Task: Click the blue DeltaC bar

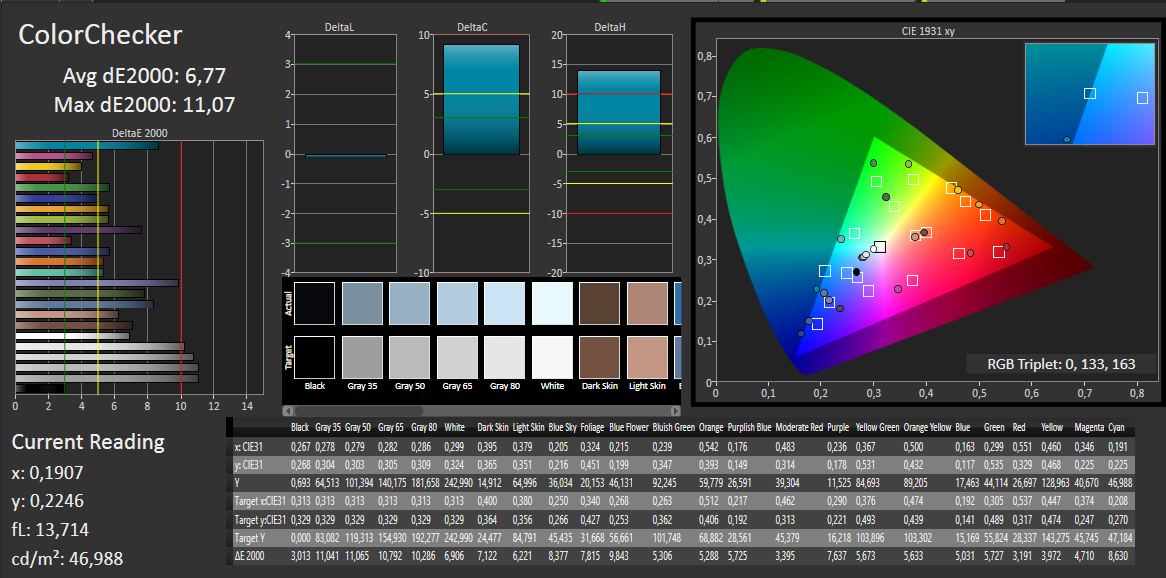Action: tap(481, 99)
